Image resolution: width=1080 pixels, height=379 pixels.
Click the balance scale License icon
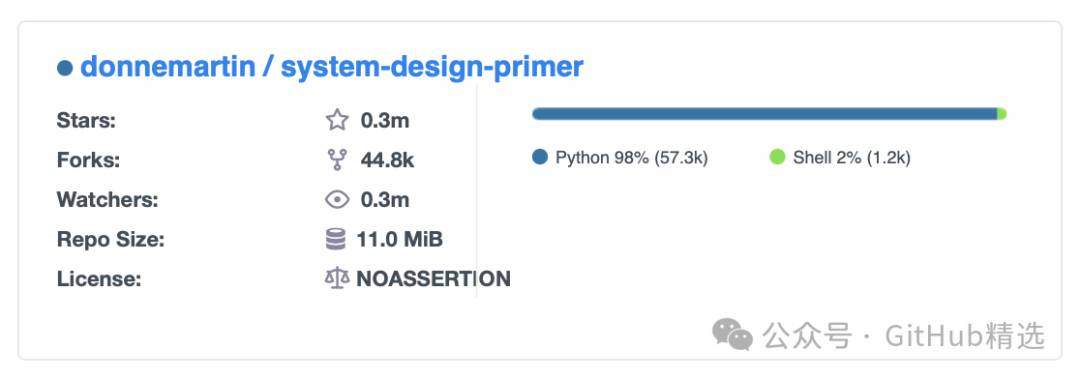337,278
